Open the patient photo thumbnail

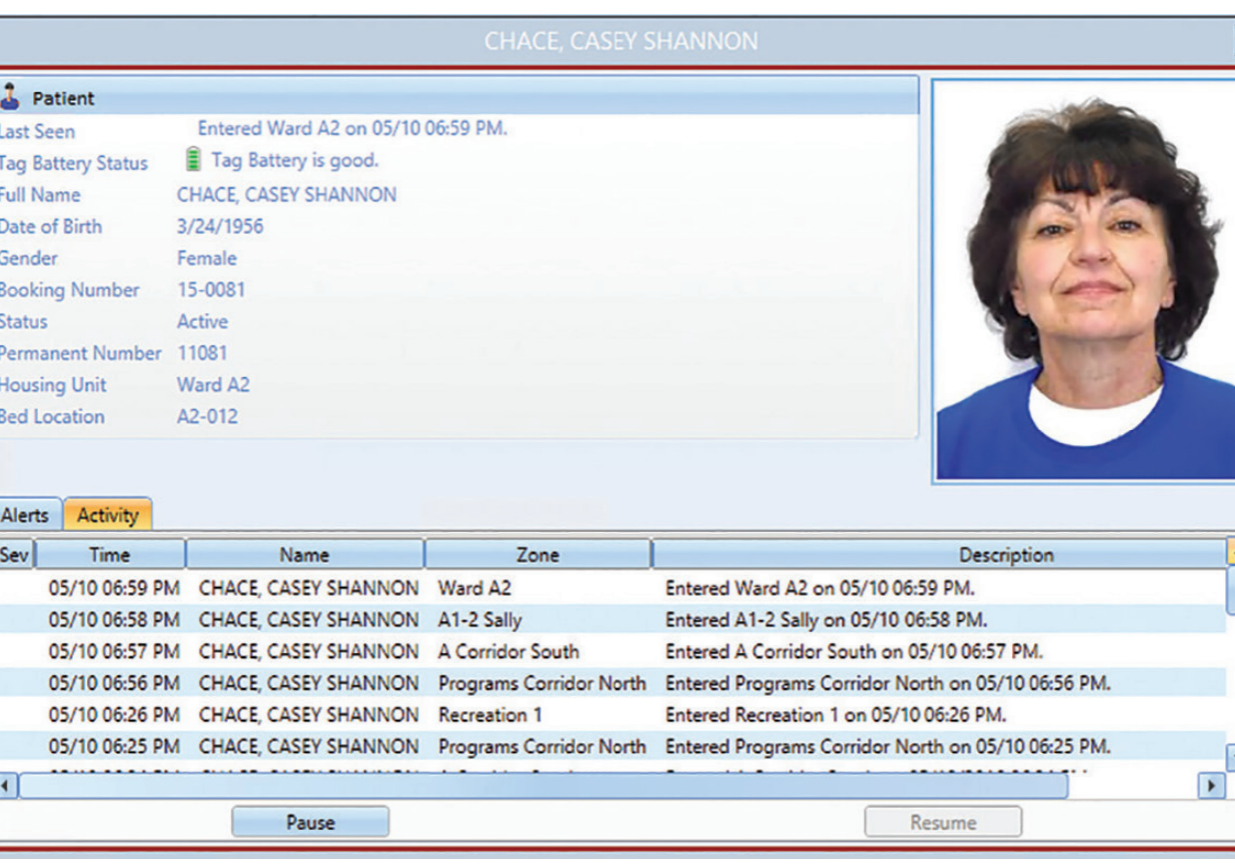click(x=1084, y=280)
